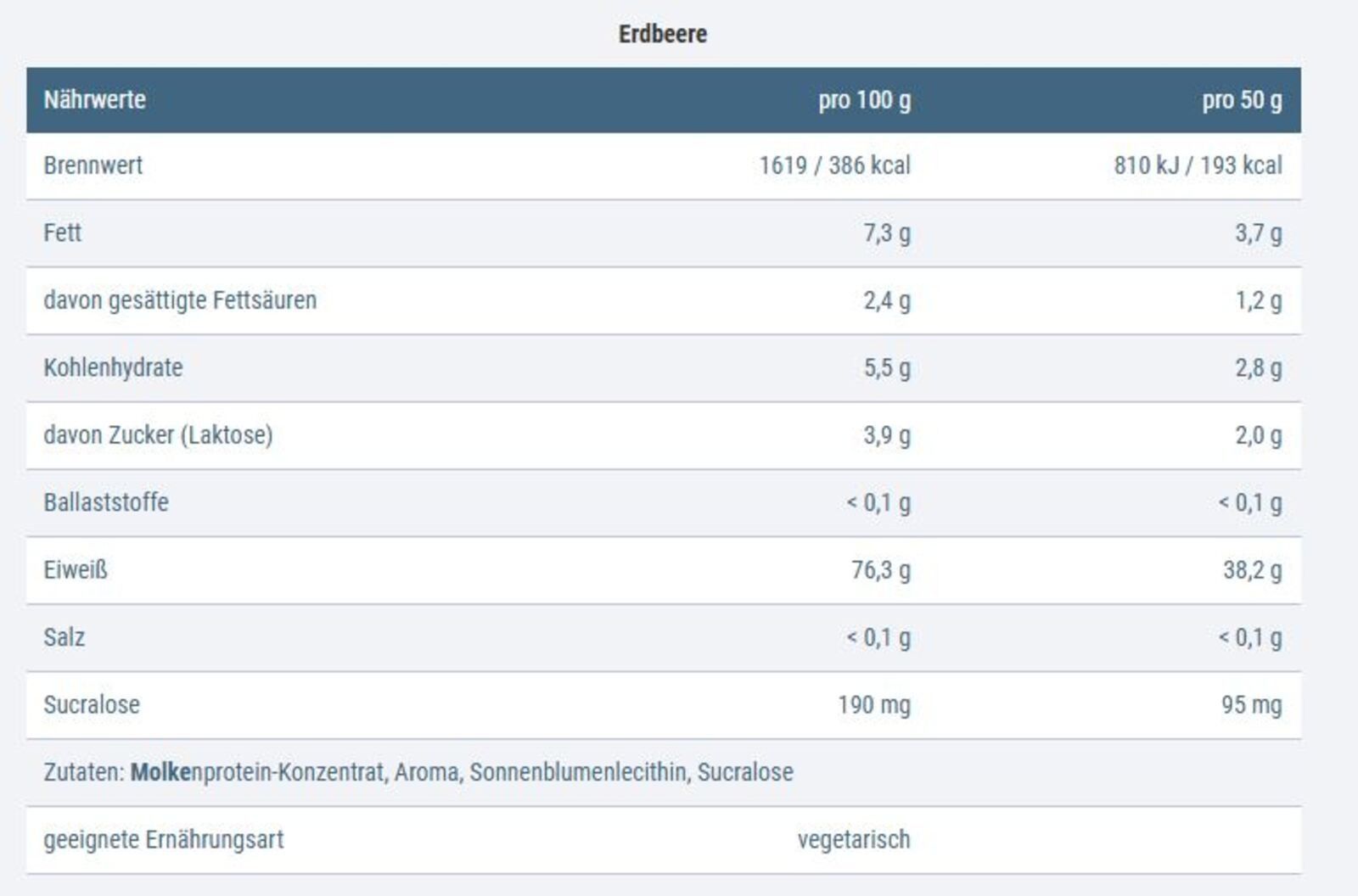Click the Sucralose row label
1358x896 pixels.
point(92,704)
